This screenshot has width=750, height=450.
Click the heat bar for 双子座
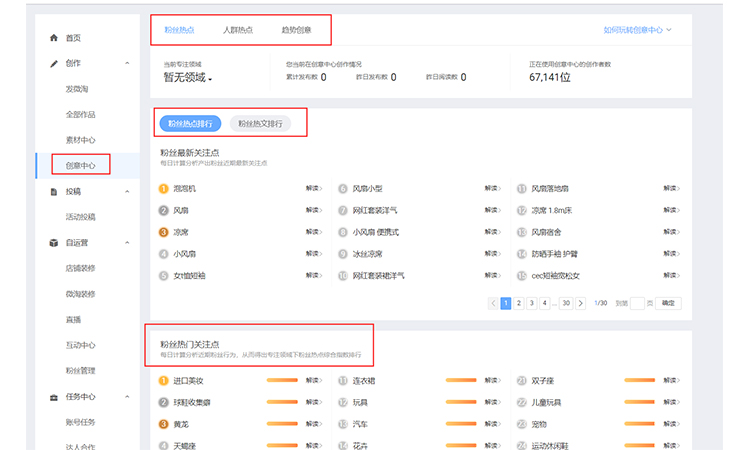point(640,381)
